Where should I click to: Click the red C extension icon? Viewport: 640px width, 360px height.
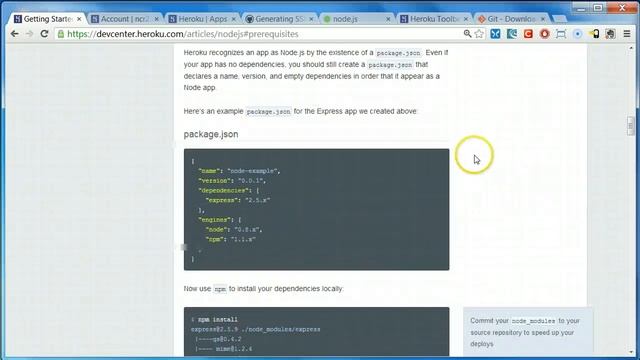(528, 34)
